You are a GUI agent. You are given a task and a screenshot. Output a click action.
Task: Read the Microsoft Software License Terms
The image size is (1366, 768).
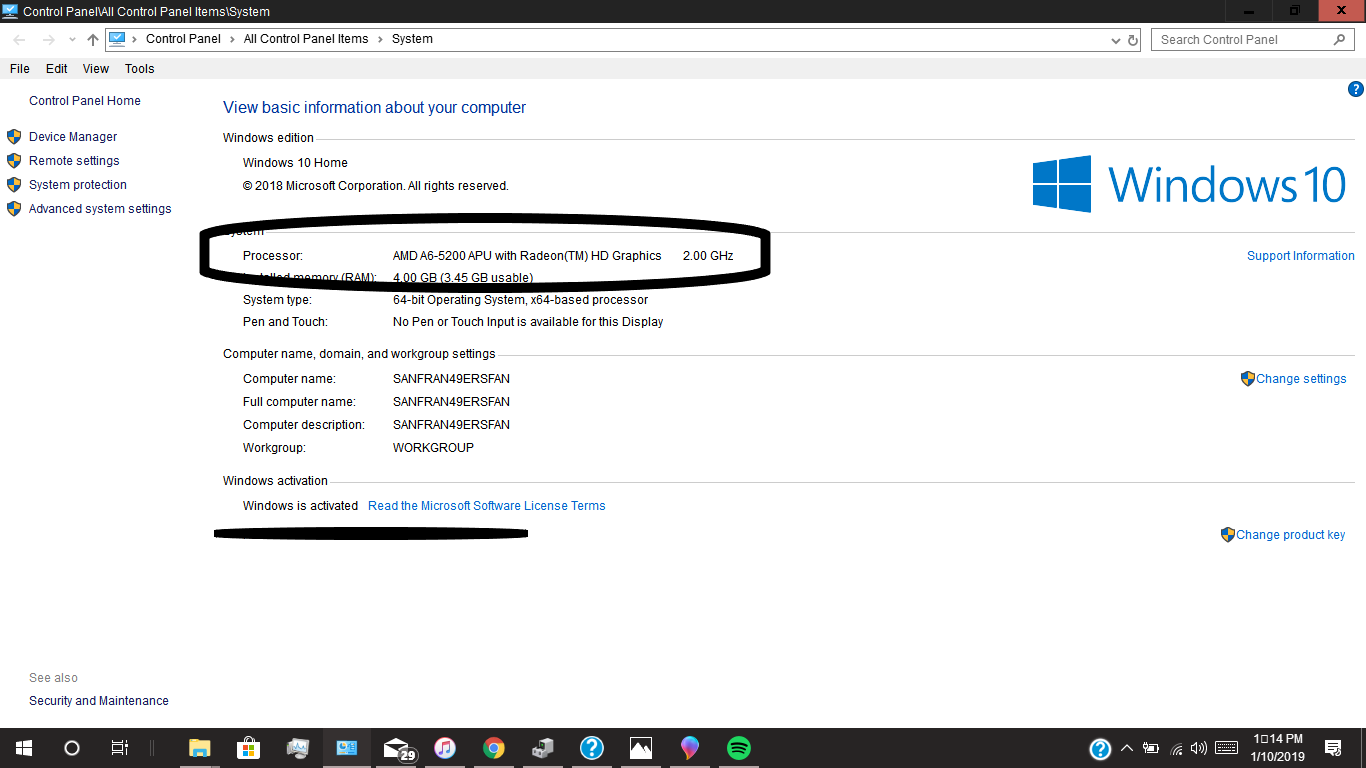(x=487, y=506)
